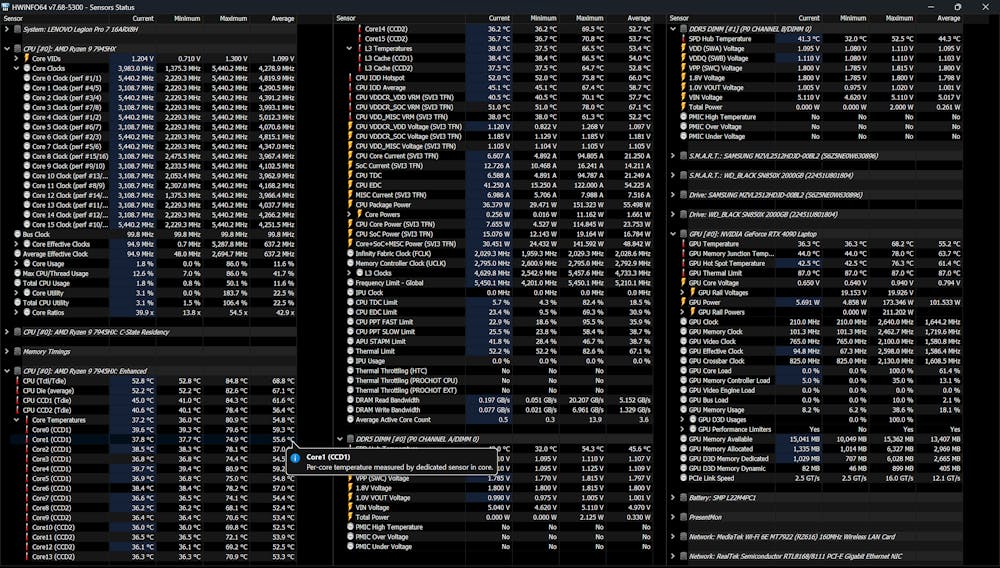Click chip icon of C-State Residency group

[17, 332]
